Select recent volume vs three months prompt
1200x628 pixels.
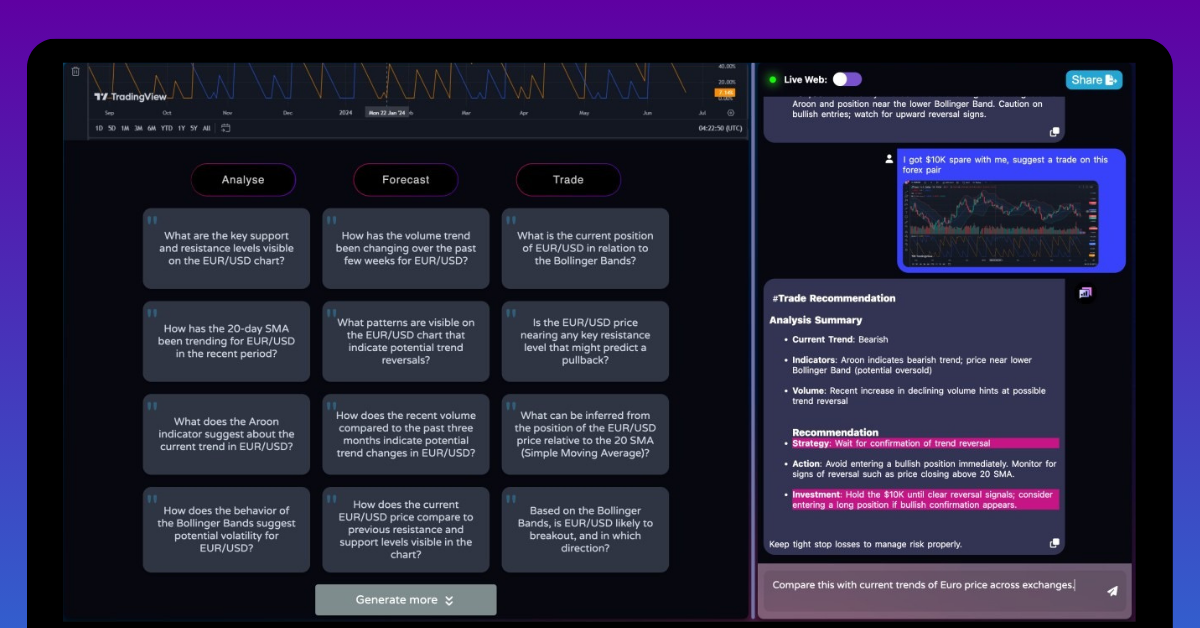tap(405, 434)
